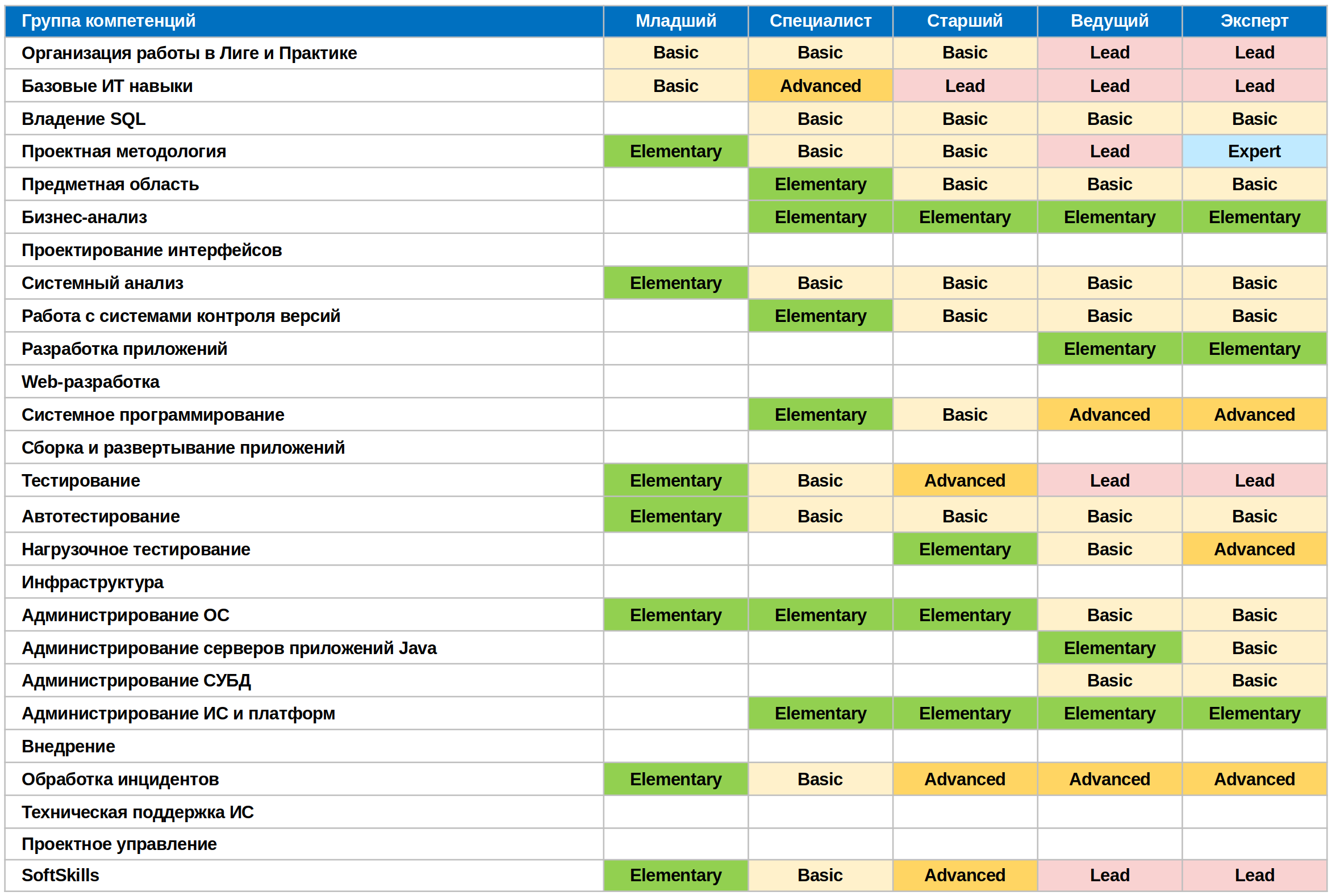Click the "Группа компетенций" column header
The height and width of the screenshot is (896, 1332).
(x=108, y=21)
